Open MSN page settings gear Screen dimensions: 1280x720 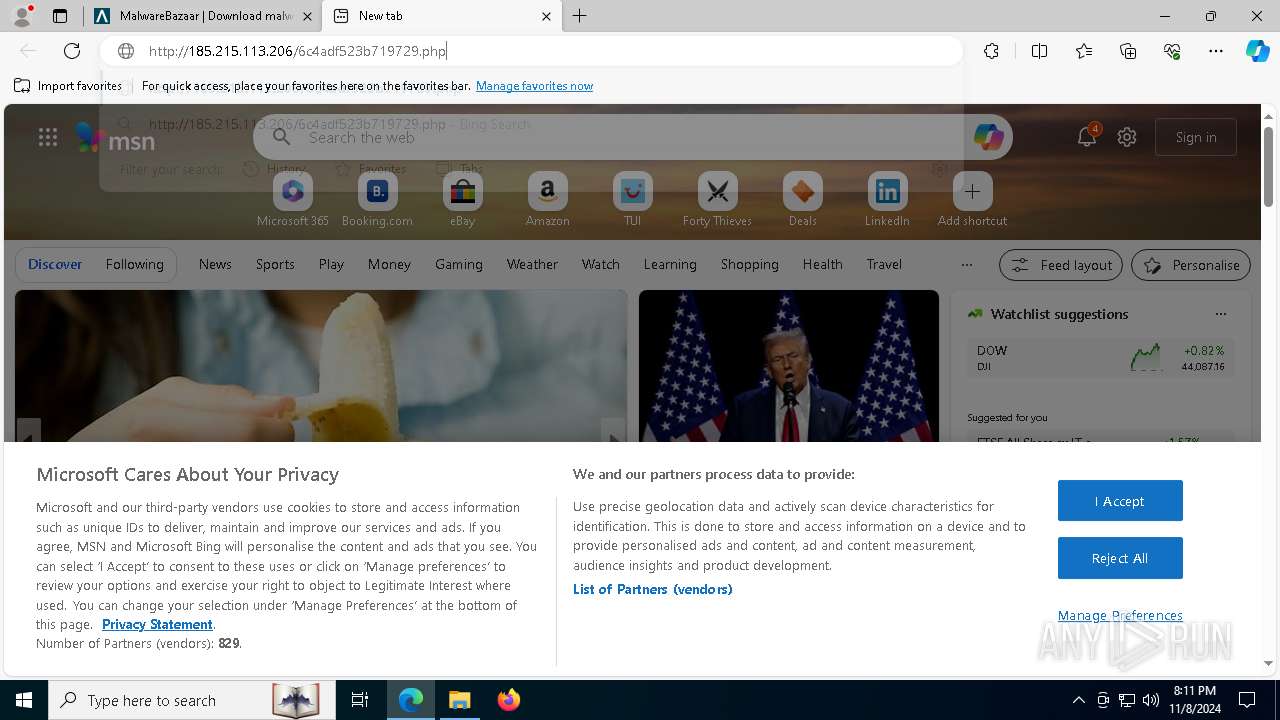point(1127,137)
